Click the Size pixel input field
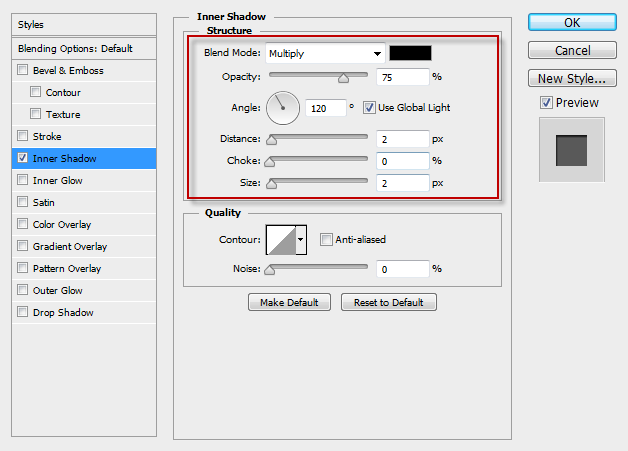The image size is (628, 451). click(403, 183)
